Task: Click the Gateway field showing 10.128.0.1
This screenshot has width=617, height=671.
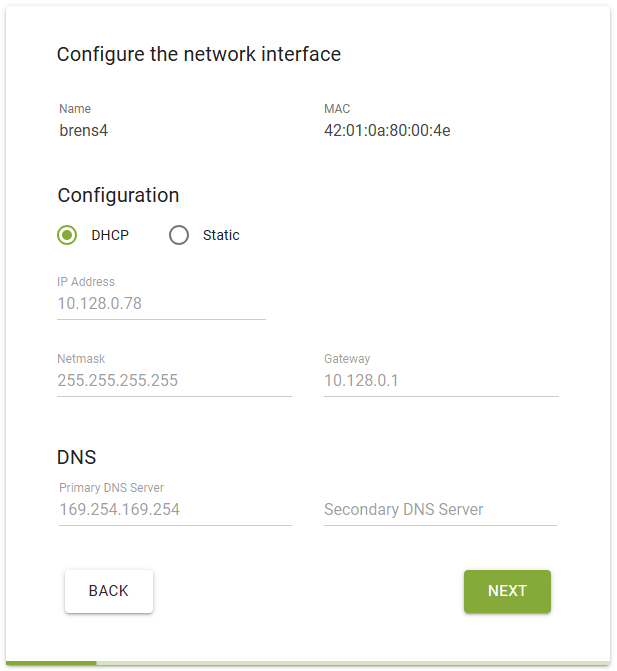Action: coord(440,380)
